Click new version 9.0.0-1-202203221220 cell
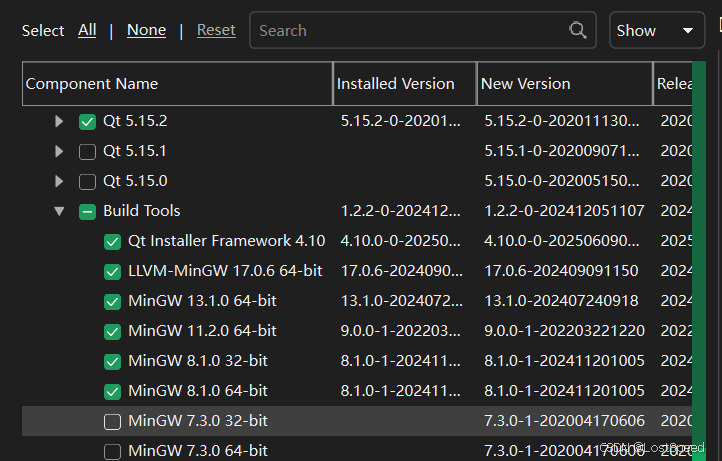Image resolution: width=722 pixels, height=461 pixels. pyautogui.click(x=564, y=331)
